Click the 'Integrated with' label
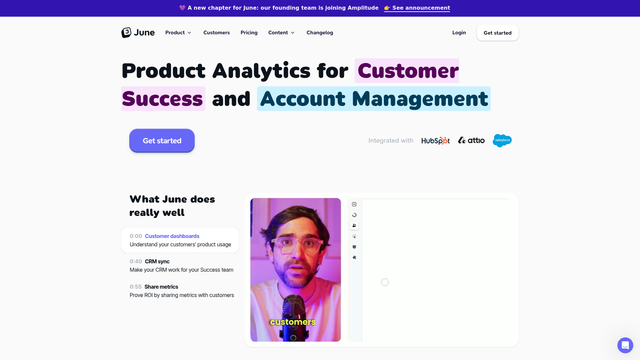 click(391, 140)
